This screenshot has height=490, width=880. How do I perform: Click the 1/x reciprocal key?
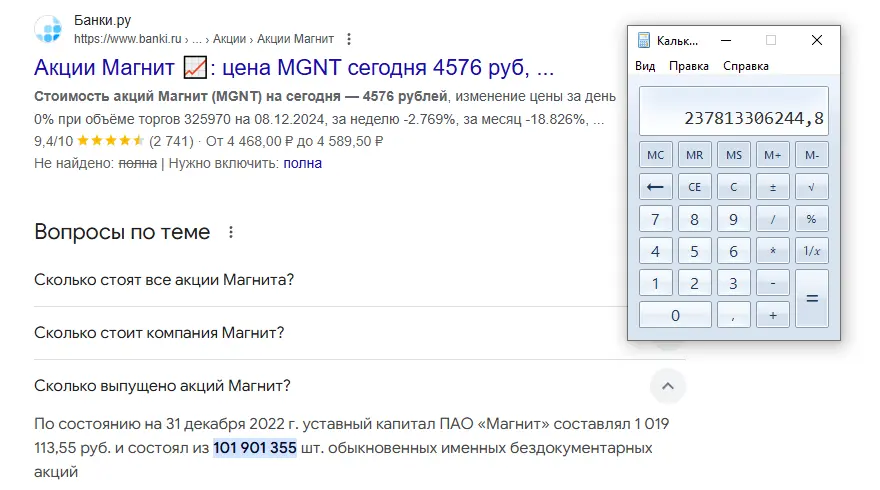(812, 251)
